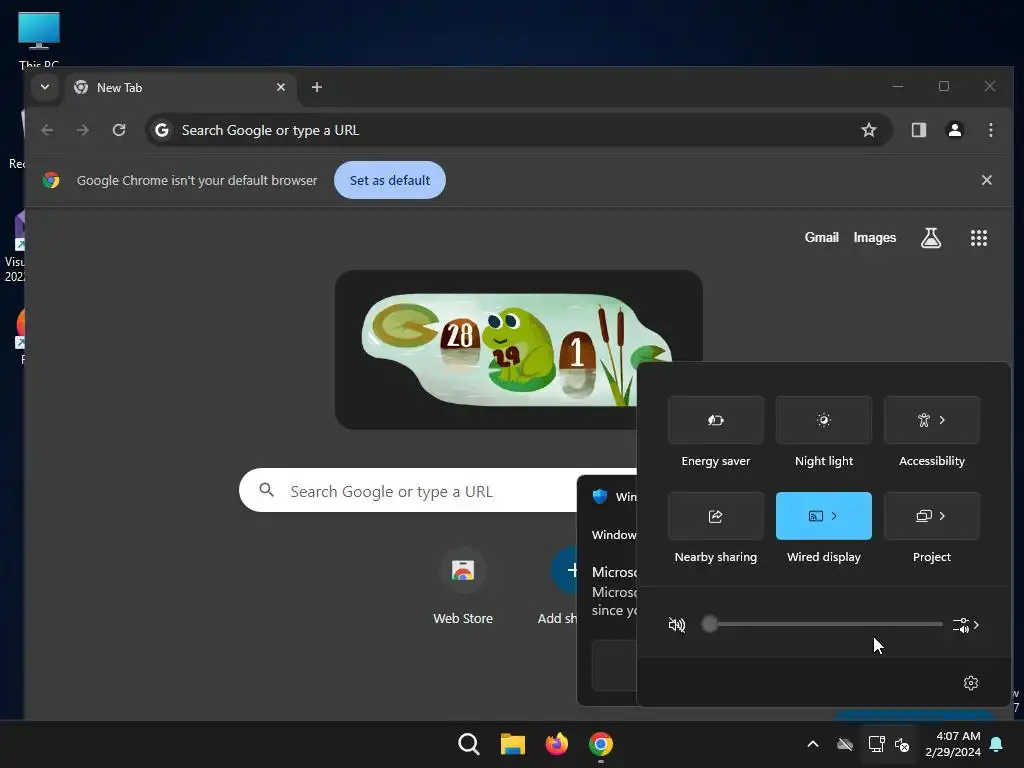
Task: Open Windows taskbar Search icon
Action: coord(468,744)
